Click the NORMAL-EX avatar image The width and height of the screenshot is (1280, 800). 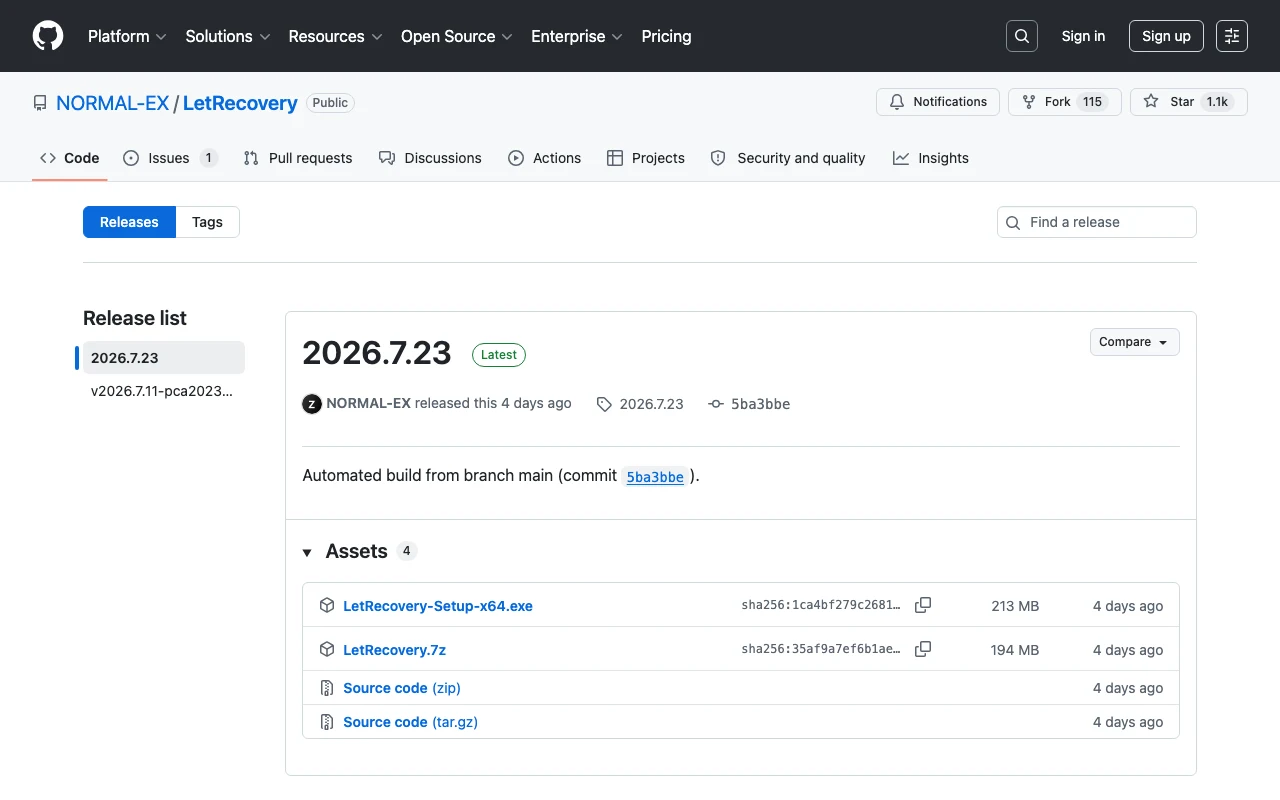click(x=312, y=404)
